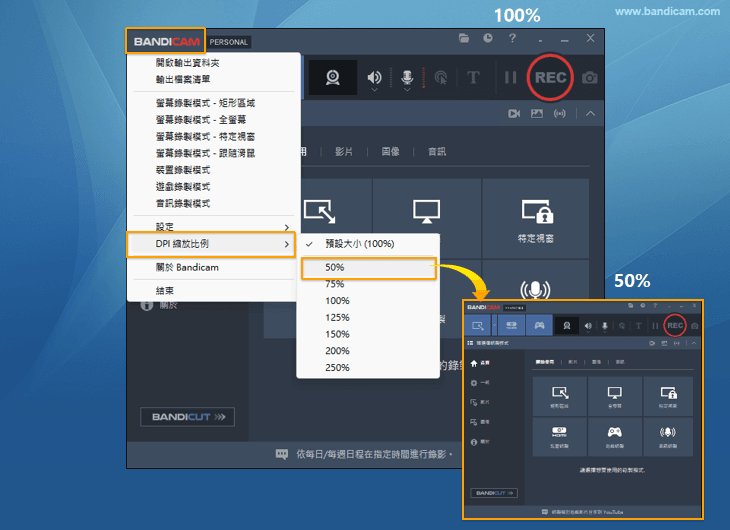Mute the speaker sound icon
This screenshot has height=530, width=730.
coord(374,77)
